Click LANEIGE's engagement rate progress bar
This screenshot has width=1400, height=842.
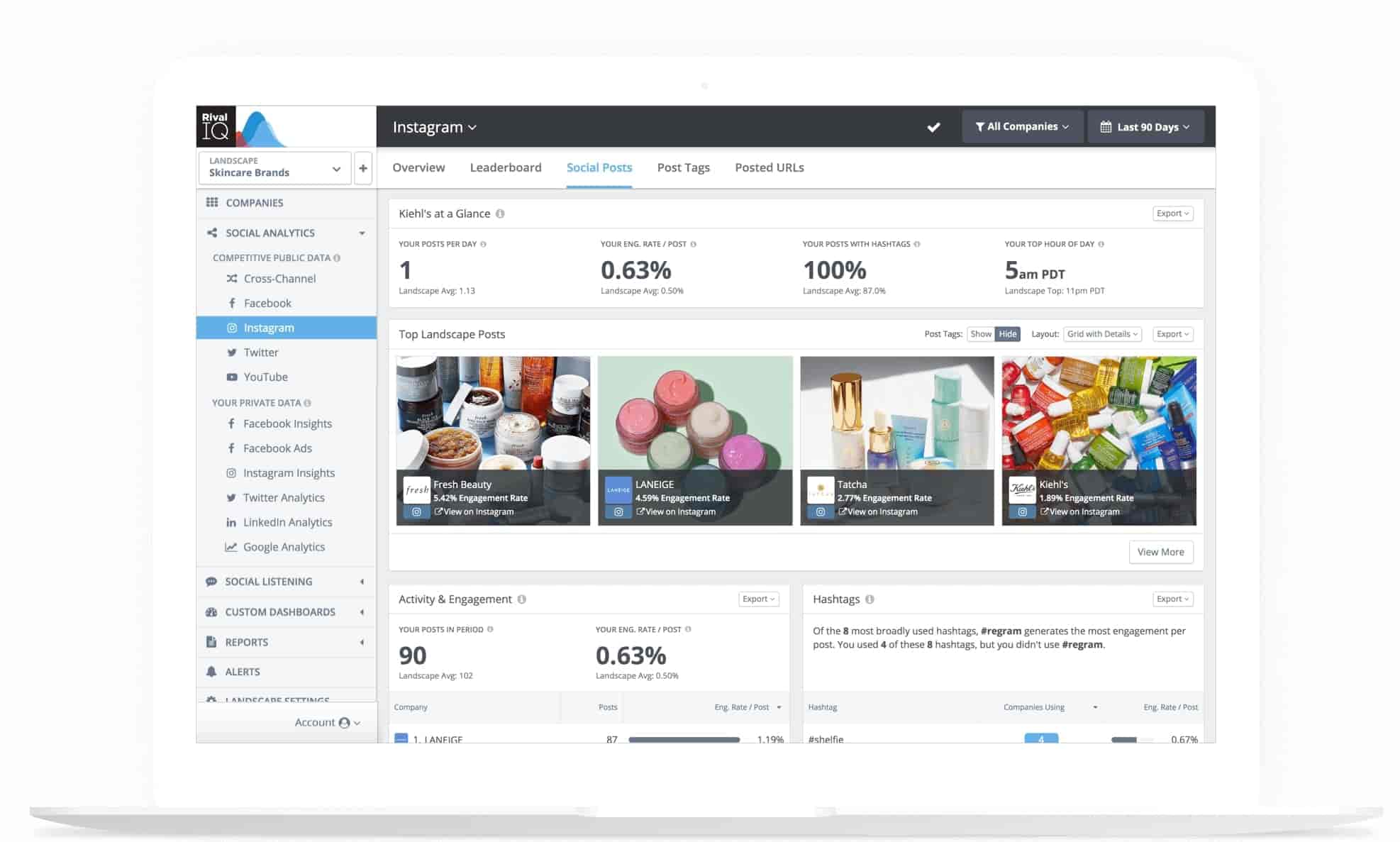coord(683,738)
